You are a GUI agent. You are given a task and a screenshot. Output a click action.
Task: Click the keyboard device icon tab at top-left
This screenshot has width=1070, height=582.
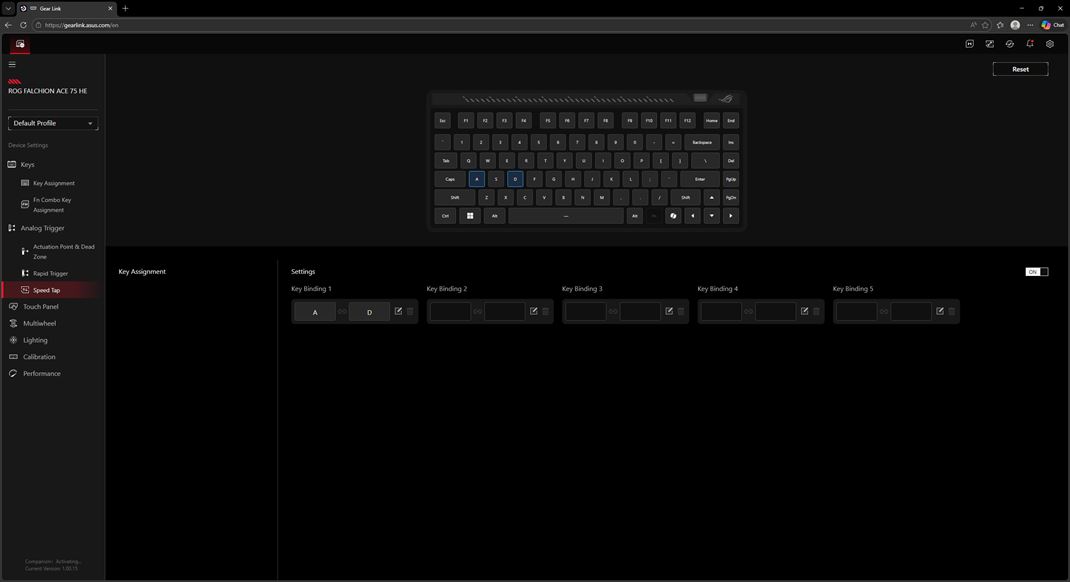pyautogui.click(x=19, y=44)
